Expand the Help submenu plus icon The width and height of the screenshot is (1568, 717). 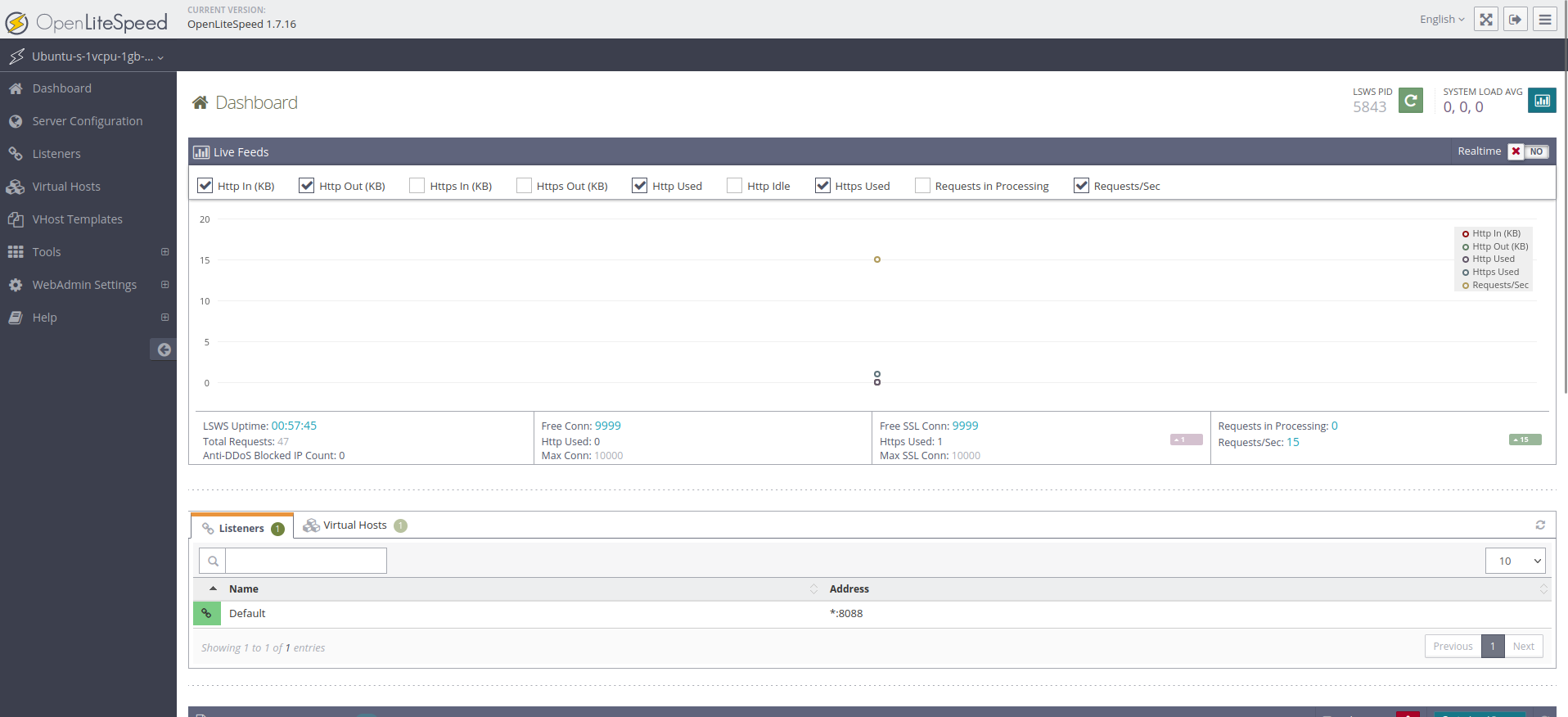[164, 318]
